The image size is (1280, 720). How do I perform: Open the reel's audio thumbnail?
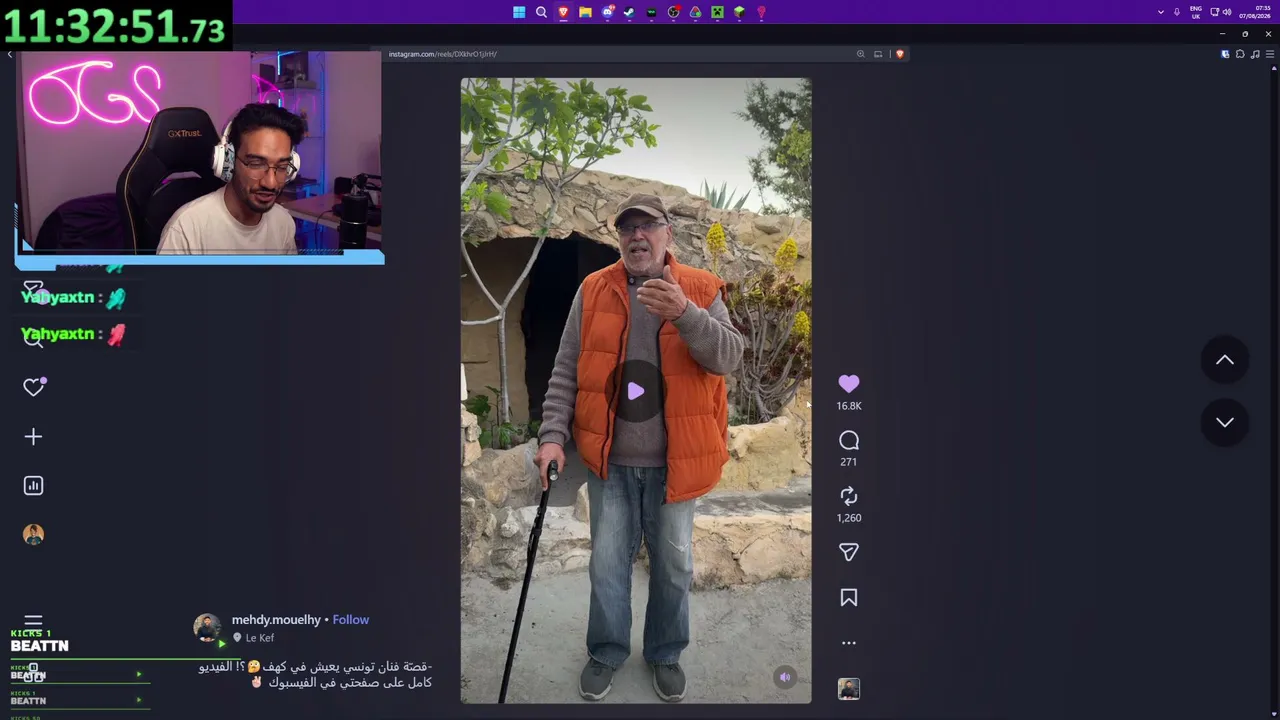849,689
